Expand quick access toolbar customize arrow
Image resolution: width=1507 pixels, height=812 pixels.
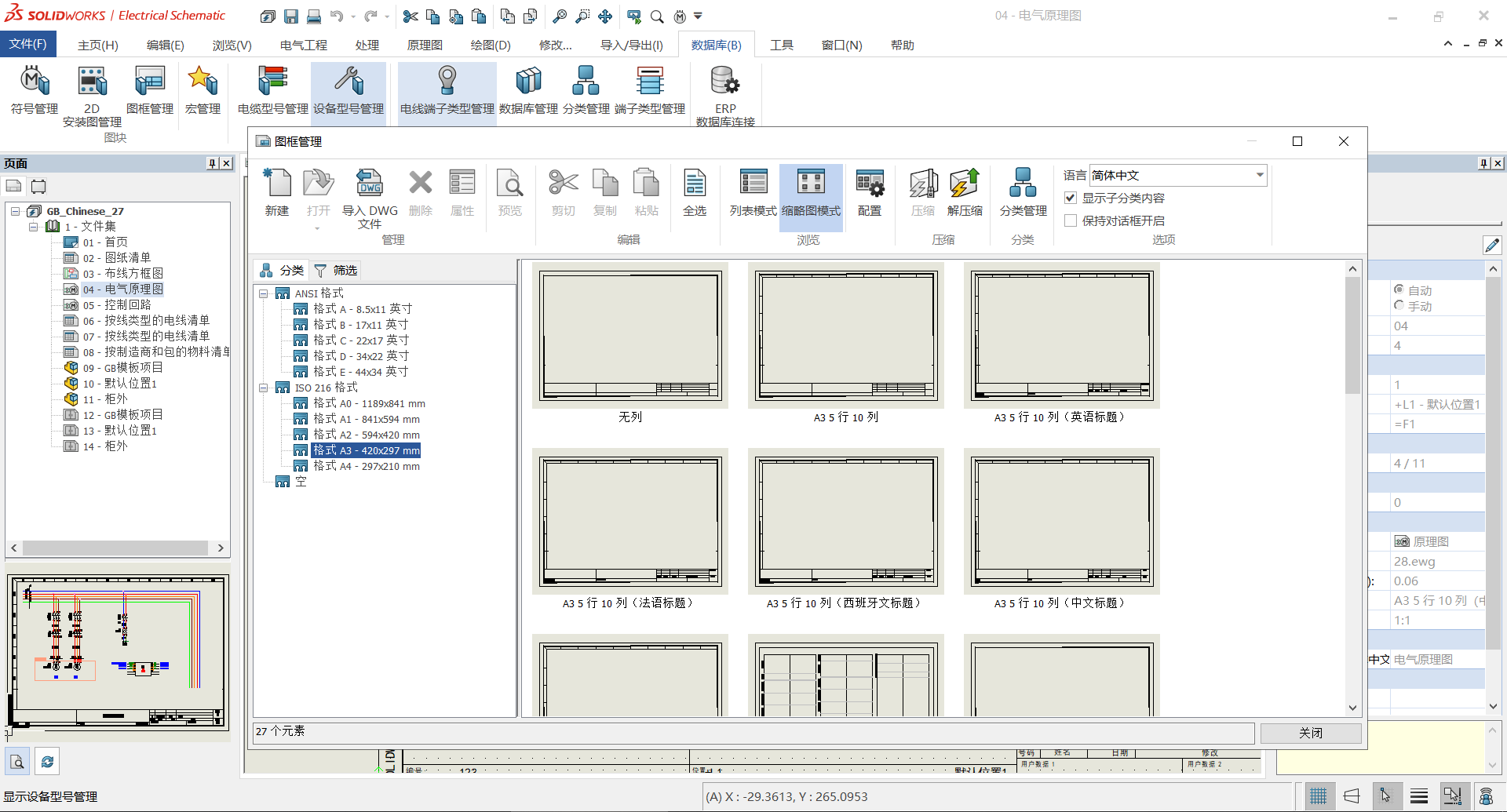click(x=699, y=16)
